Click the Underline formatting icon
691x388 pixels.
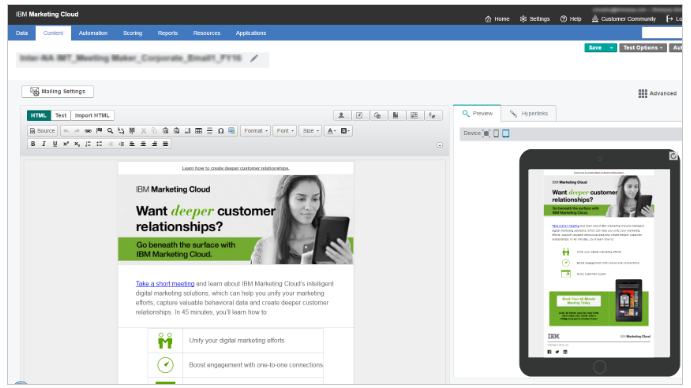point(55,144)
